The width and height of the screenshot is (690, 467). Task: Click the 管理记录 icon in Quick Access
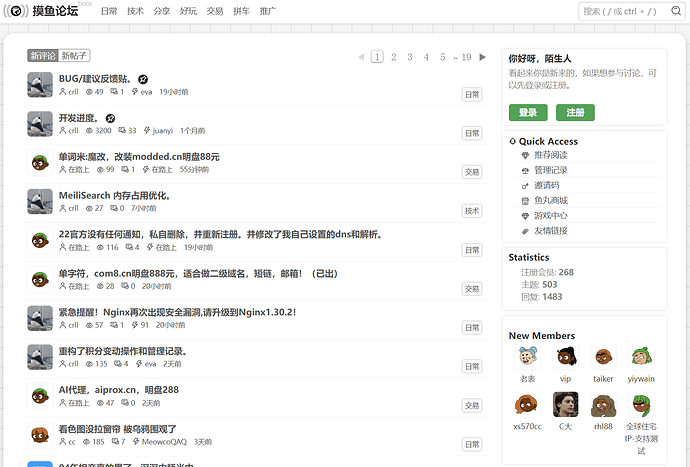coord(525,170)
